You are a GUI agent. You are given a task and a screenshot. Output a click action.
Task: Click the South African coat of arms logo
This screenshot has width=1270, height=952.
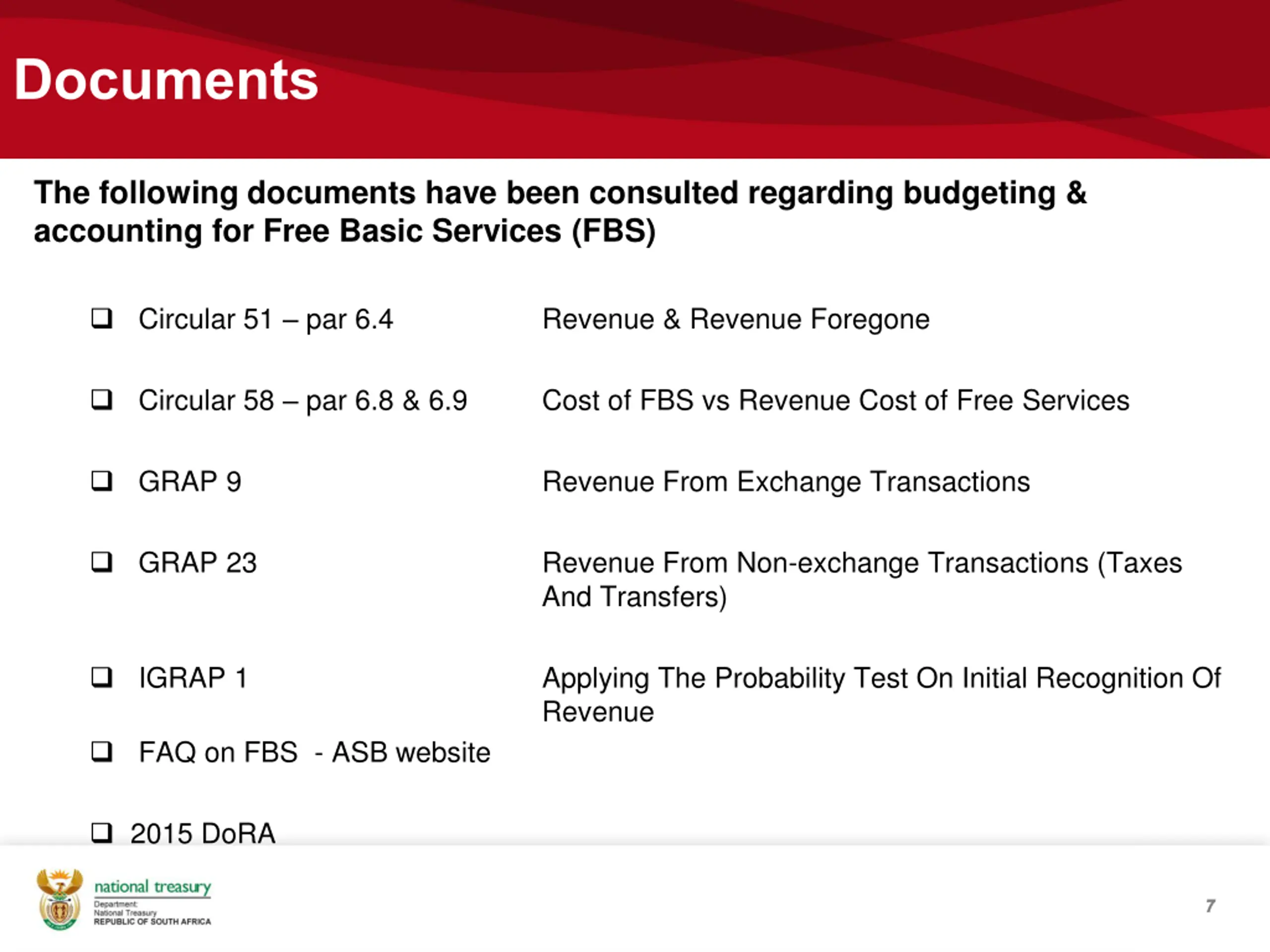point(60,899)
